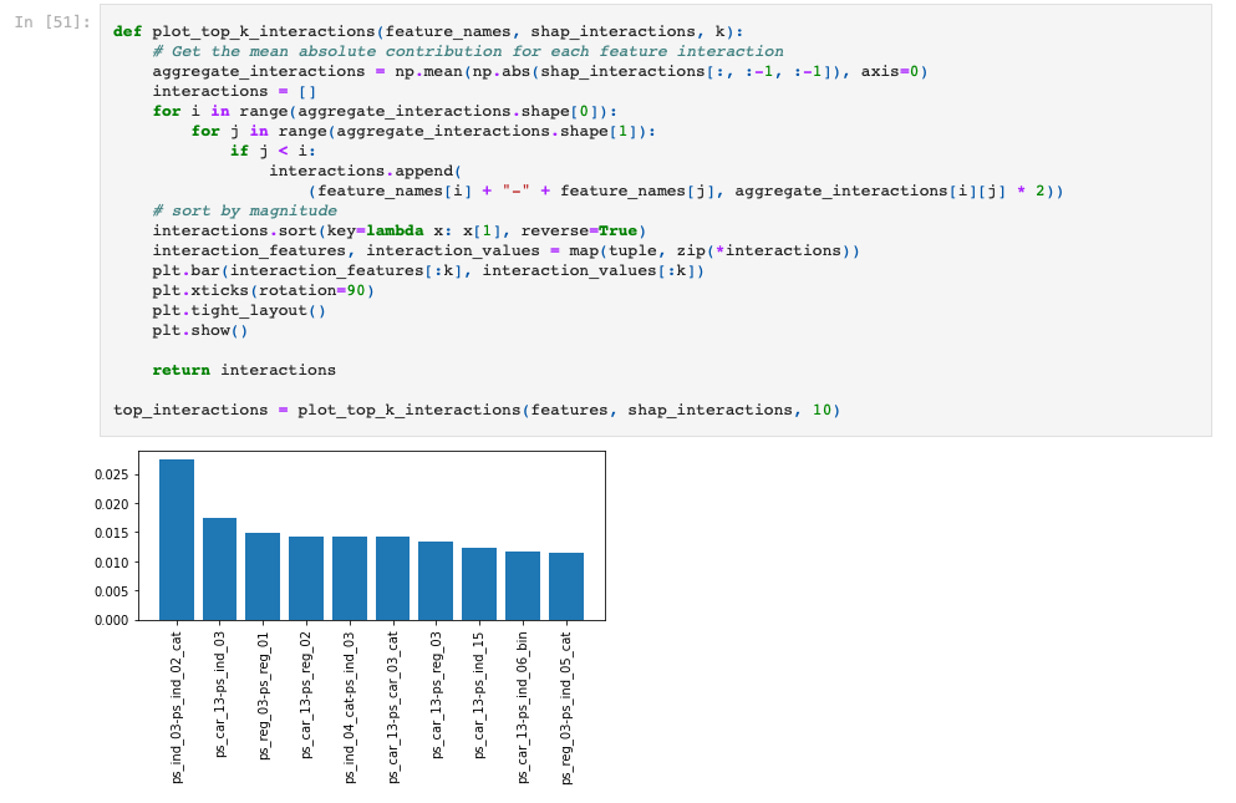The width and height of the screenshot is (1236, 803).
Task: Place cursor on the def plot_top_k_interactions line
Action: [428, 31]
